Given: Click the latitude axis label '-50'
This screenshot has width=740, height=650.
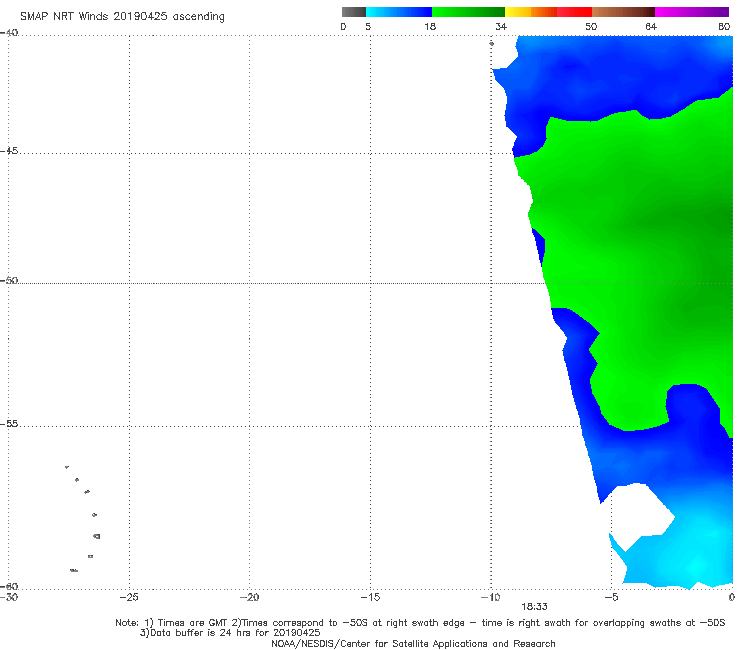Looking at the screenshot, I should click(9, 280).
